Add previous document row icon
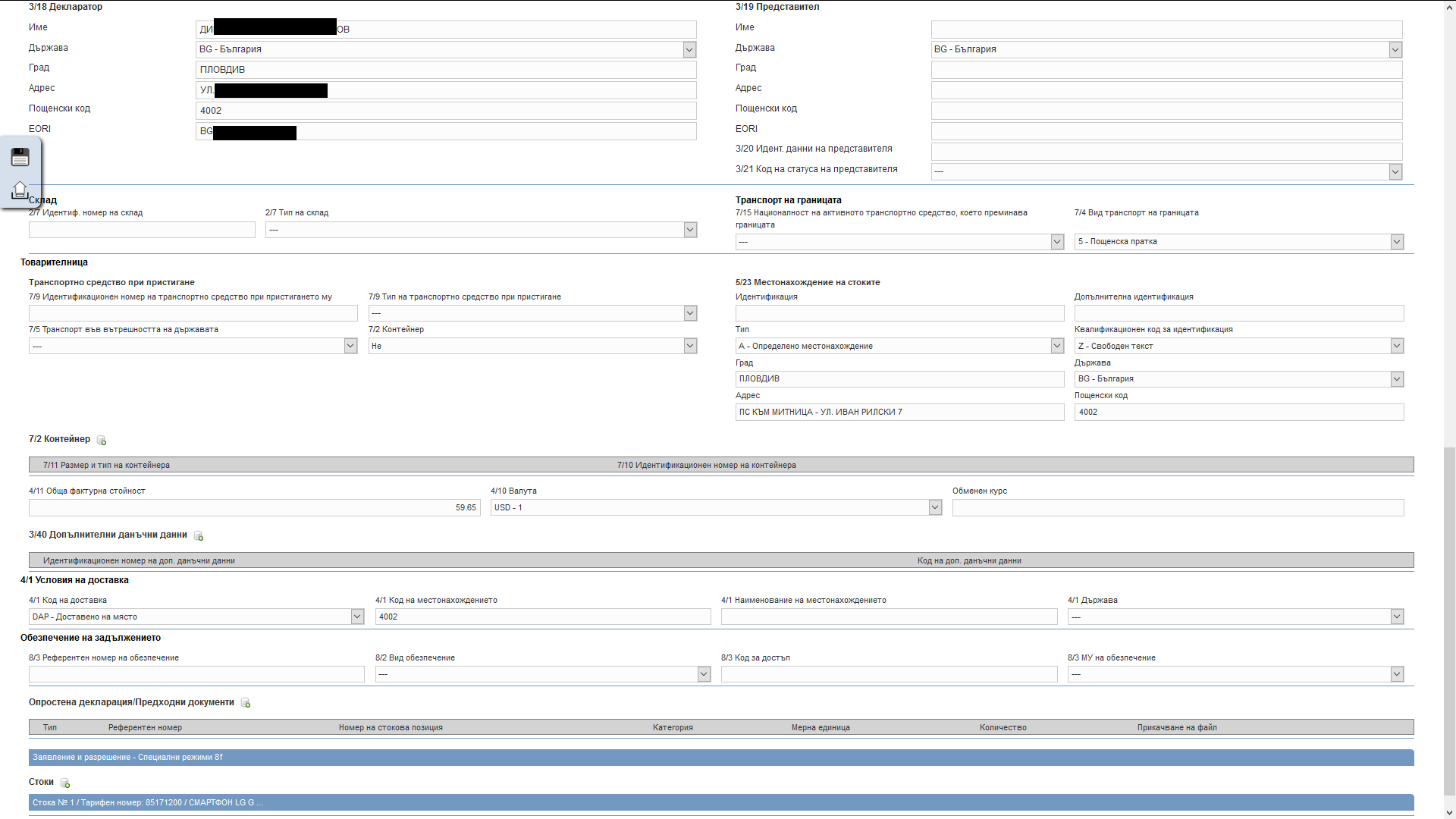 pyautogui.click(x=246, y=703)
